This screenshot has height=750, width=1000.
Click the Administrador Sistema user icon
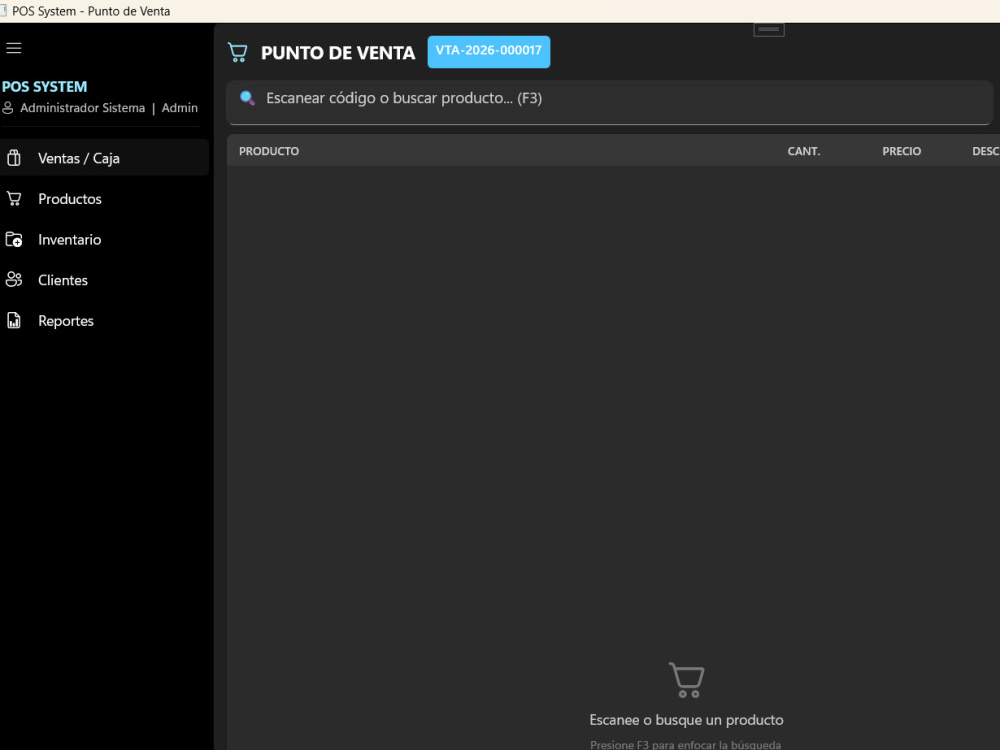tap(8, 108)
